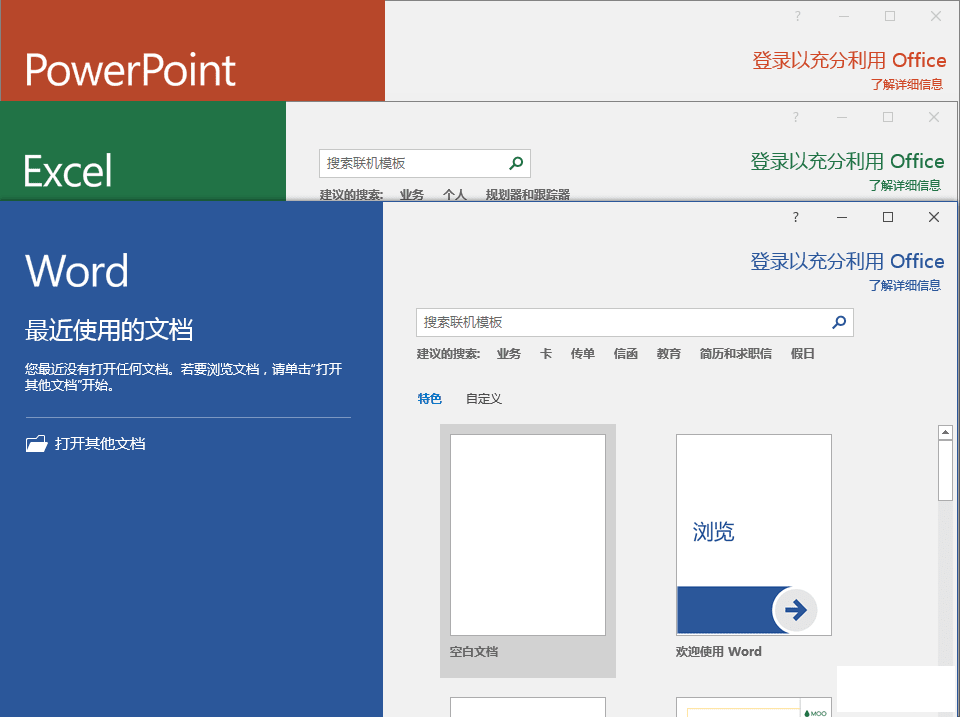Click the template list scrollbar up arrow
The height and width of the screenshot is (717, 960).
(945, 433)
